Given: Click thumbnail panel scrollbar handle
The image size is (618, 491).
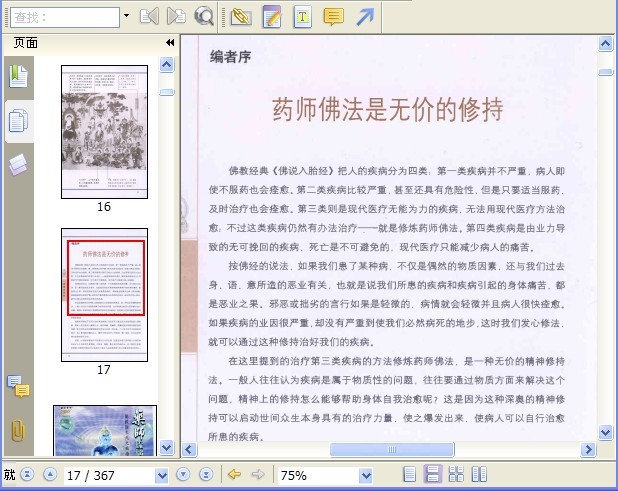Looking at the screenshot, I should pyautogui.click(x=167, y=92).
